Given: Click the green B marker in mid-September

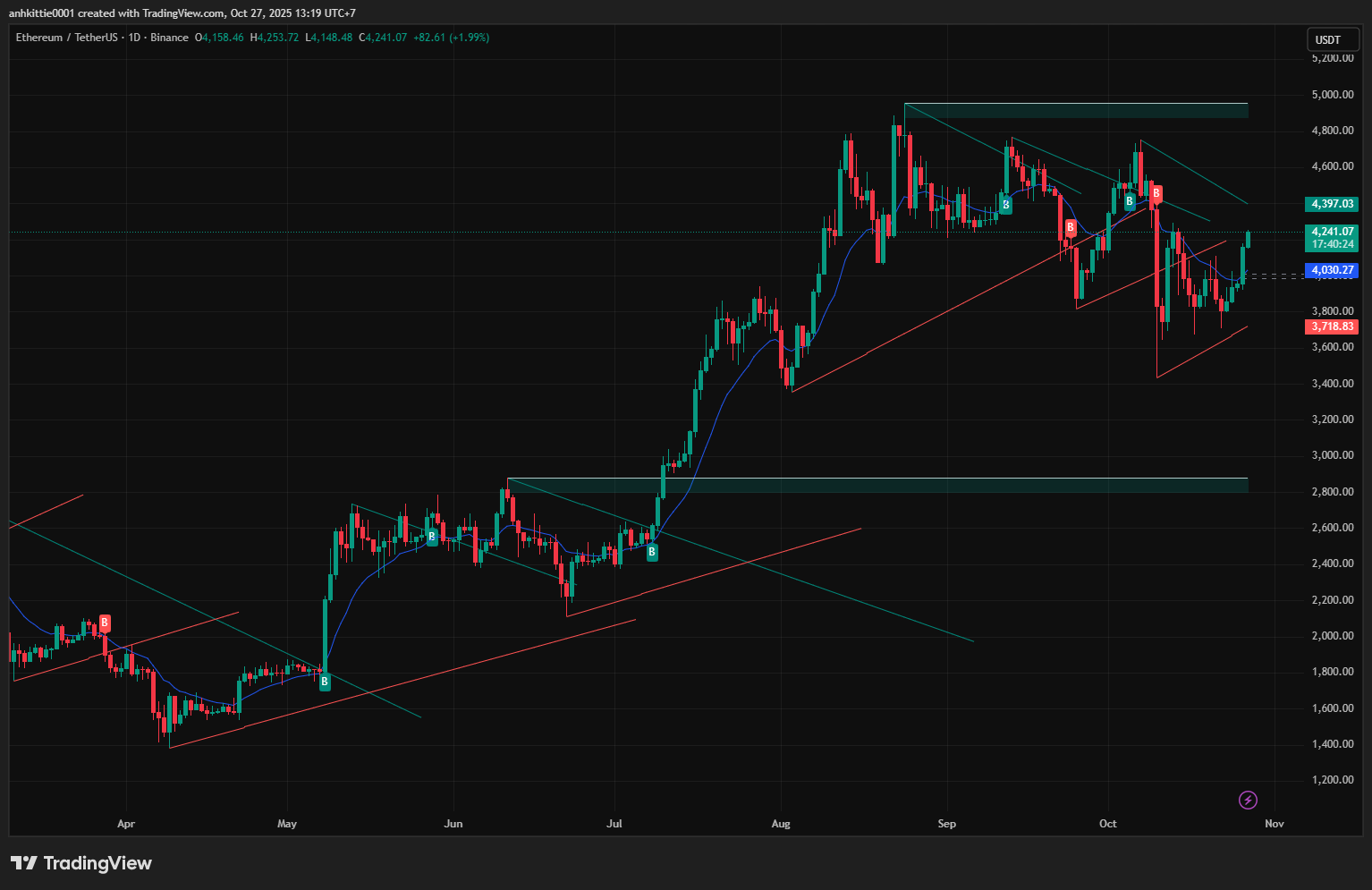Looking at the screenshot, I should pyautogui.click(x=1006, y=205).
